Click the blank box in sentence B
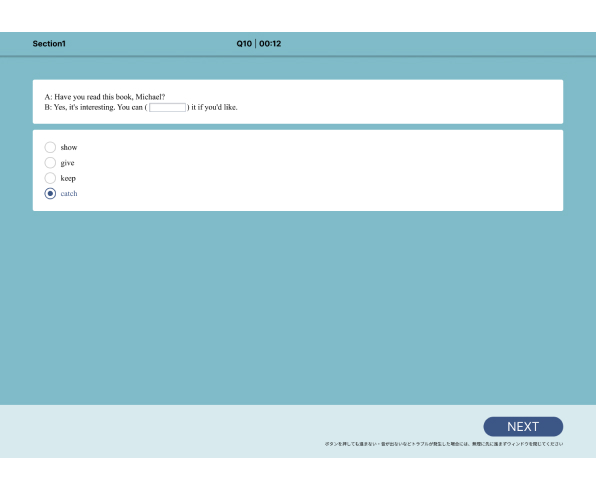 pyautogui.click(x=168, y=108)
